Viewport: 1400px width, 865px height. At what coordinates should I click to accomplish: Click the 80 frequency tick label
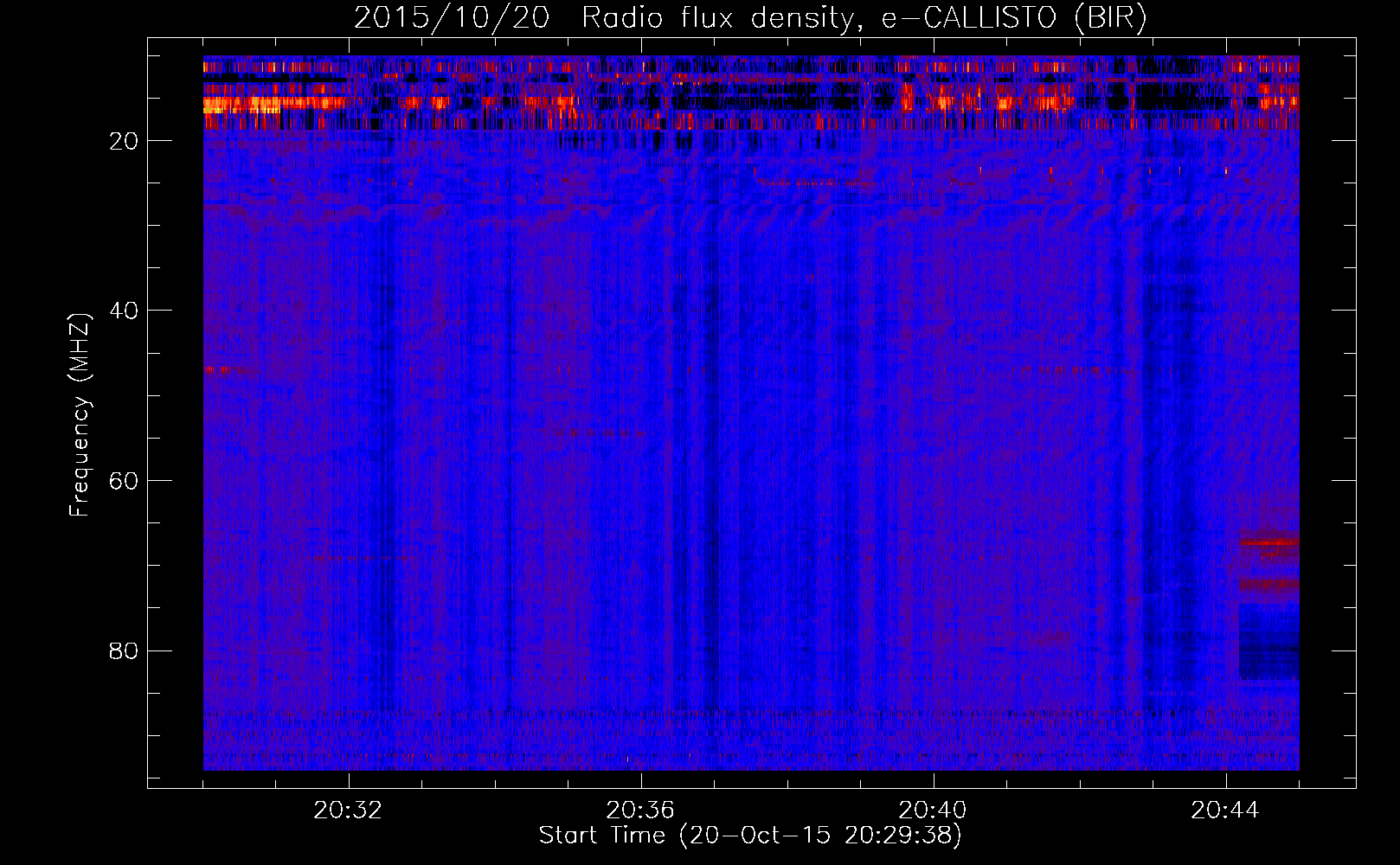(x=125, y=650)
